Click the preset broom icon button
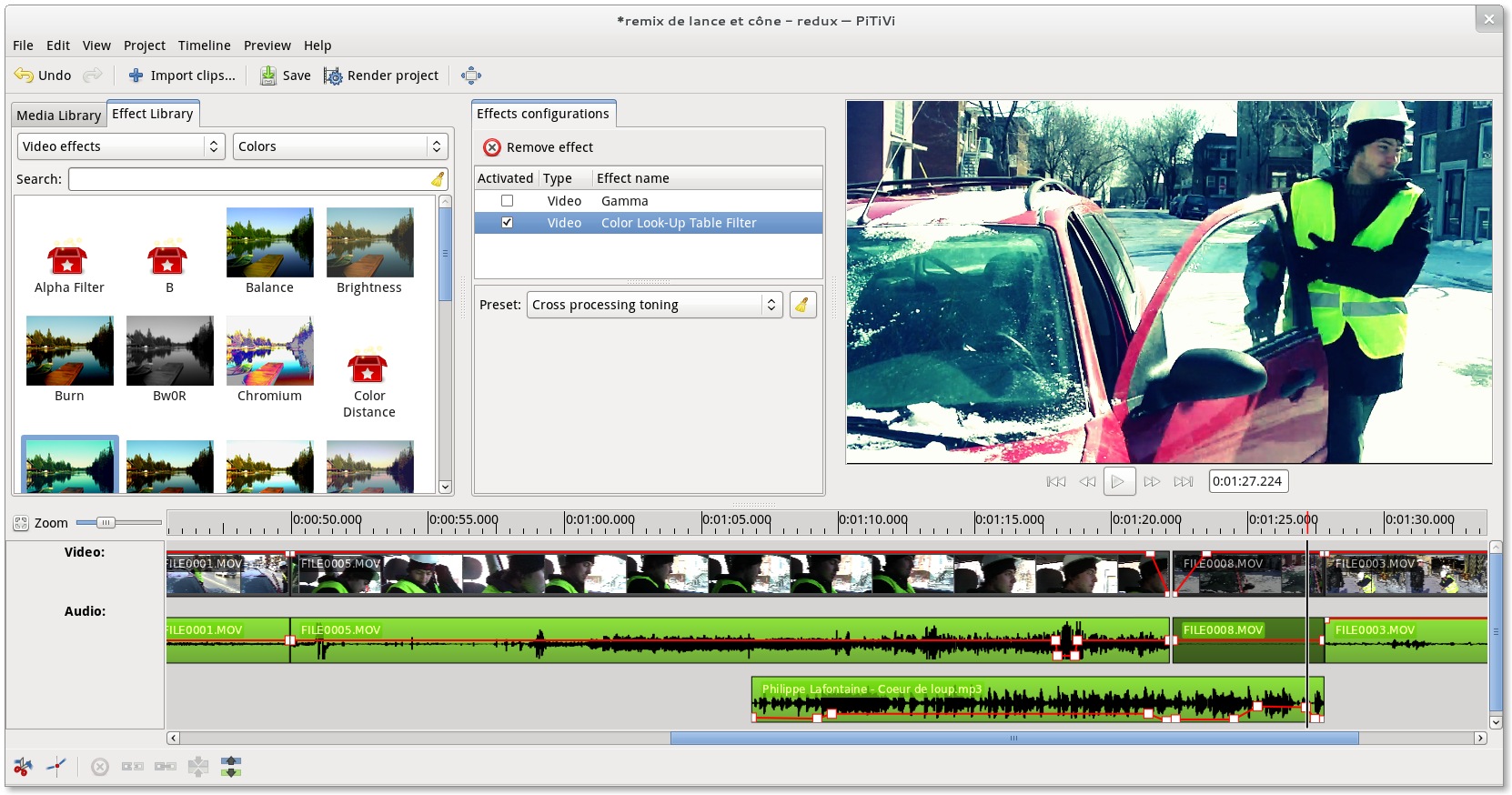 point(802,305)
